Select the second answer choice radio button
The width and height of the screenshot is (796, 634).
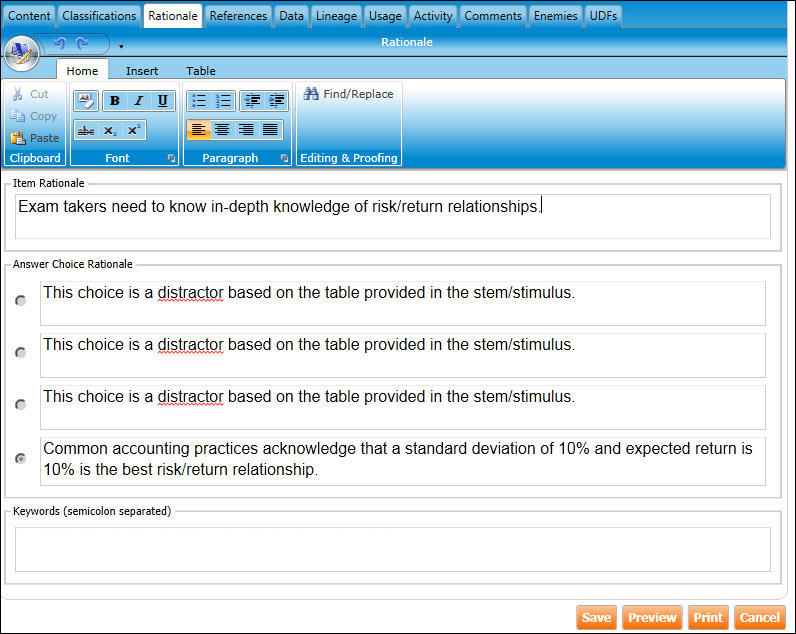point(21,353)
